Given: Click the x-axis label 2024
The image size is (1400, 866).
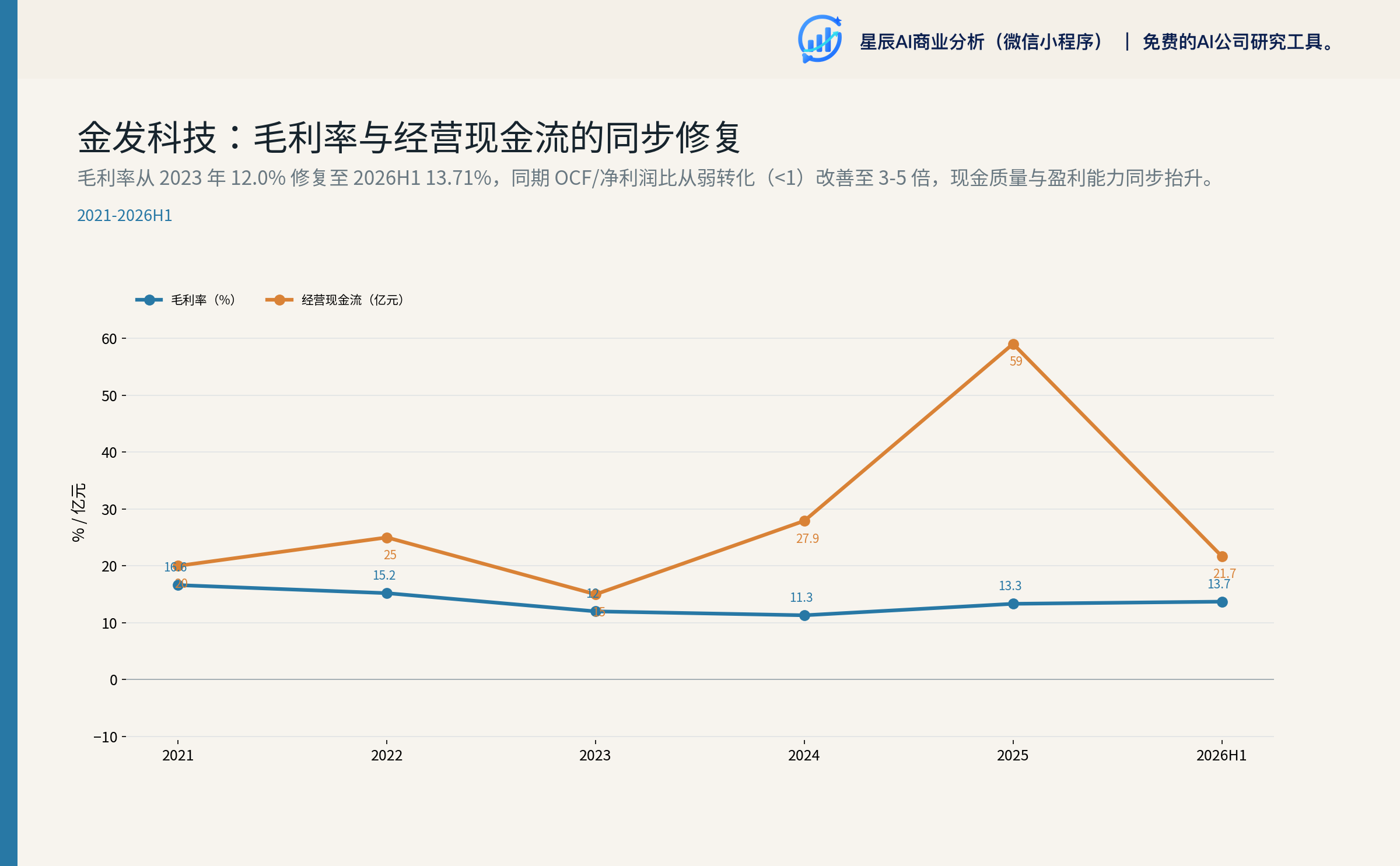Looking at the screenshot, I should pyautogui.click(x=804, y=755).
